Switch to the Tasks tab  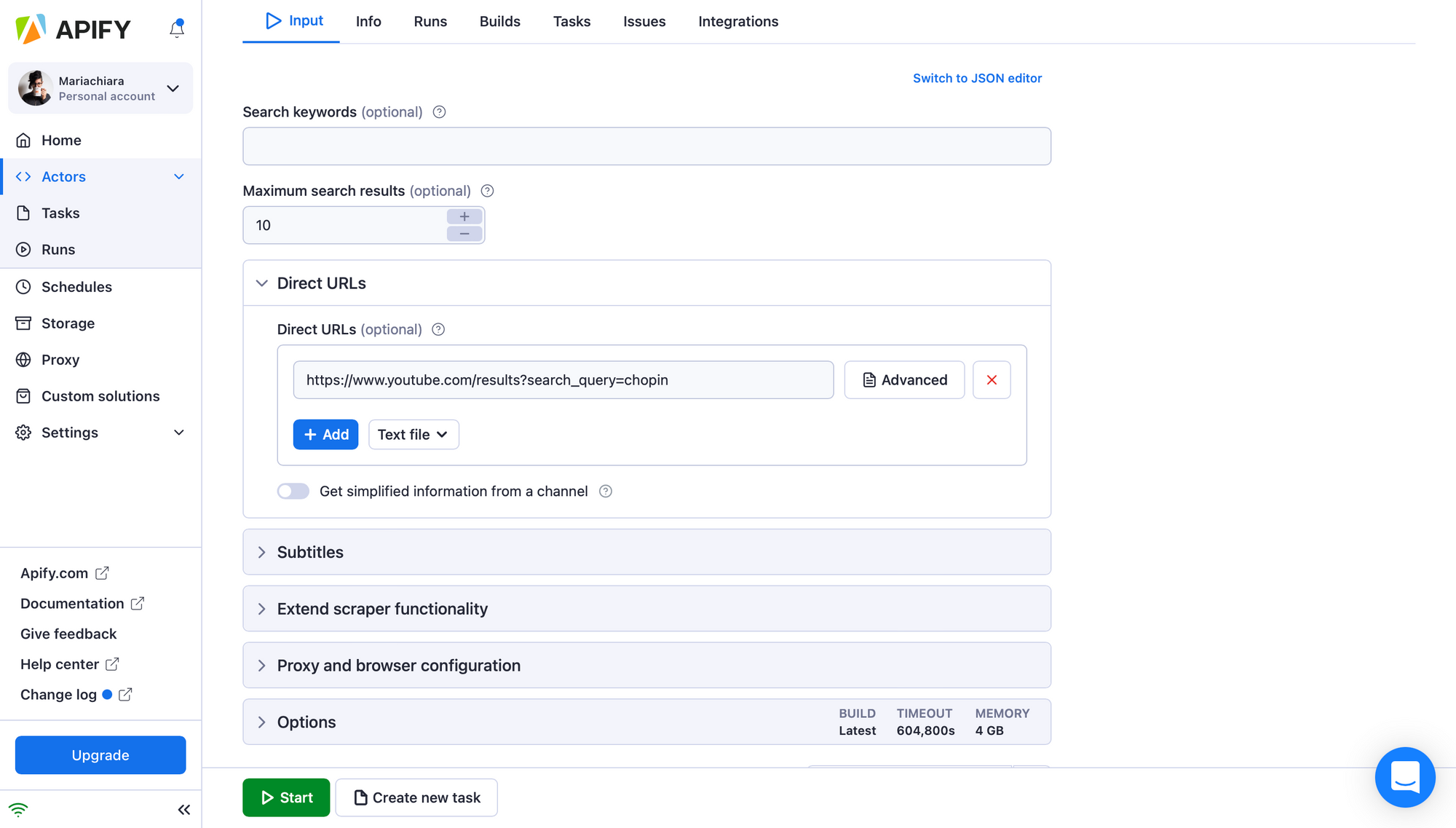point(571,21)
